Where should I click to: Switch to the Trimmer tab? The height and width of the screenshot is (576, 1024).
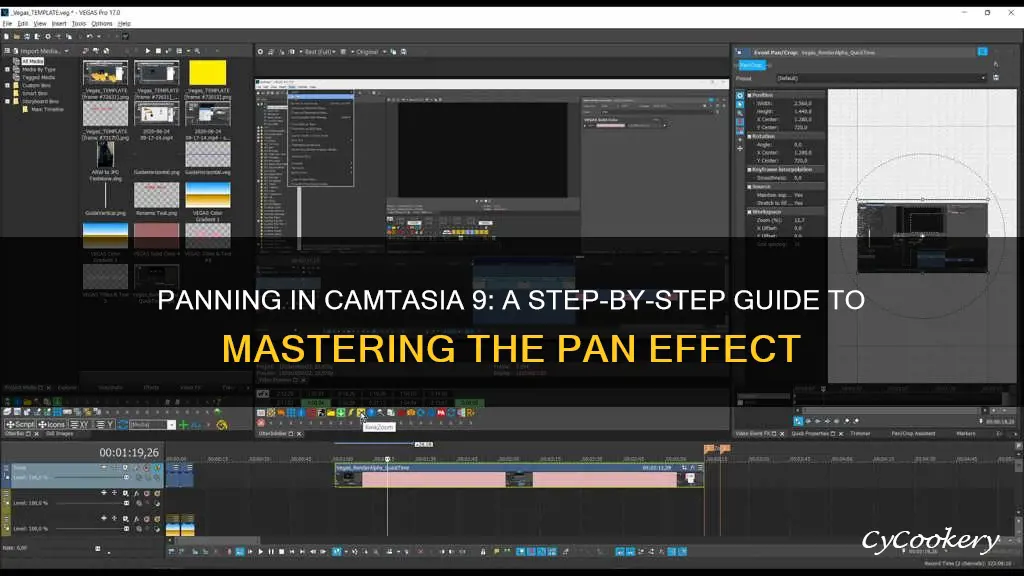tap(860, 434)
